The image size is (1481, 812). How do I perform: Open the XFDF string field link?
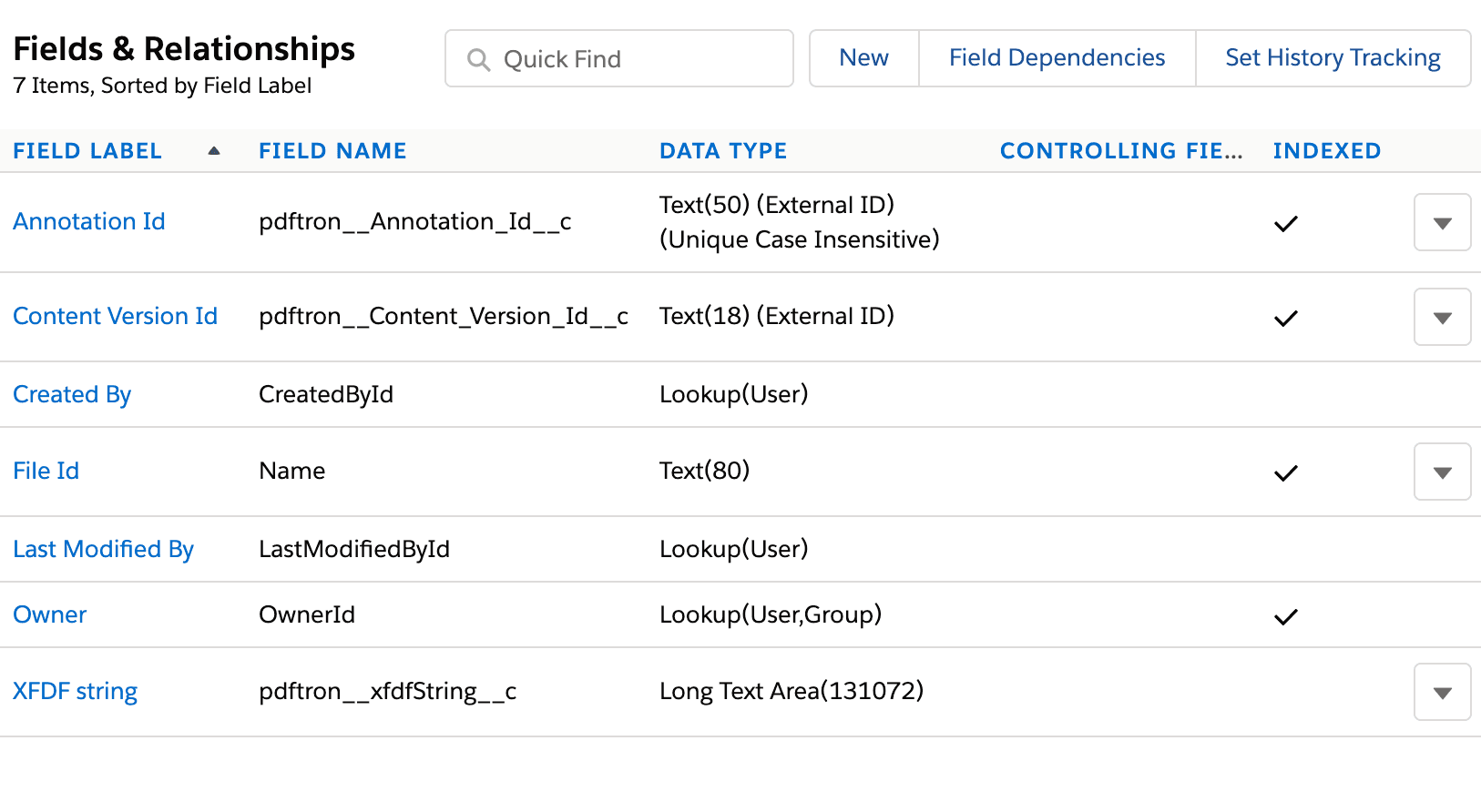pyautogui.click(x=75, y=692)
